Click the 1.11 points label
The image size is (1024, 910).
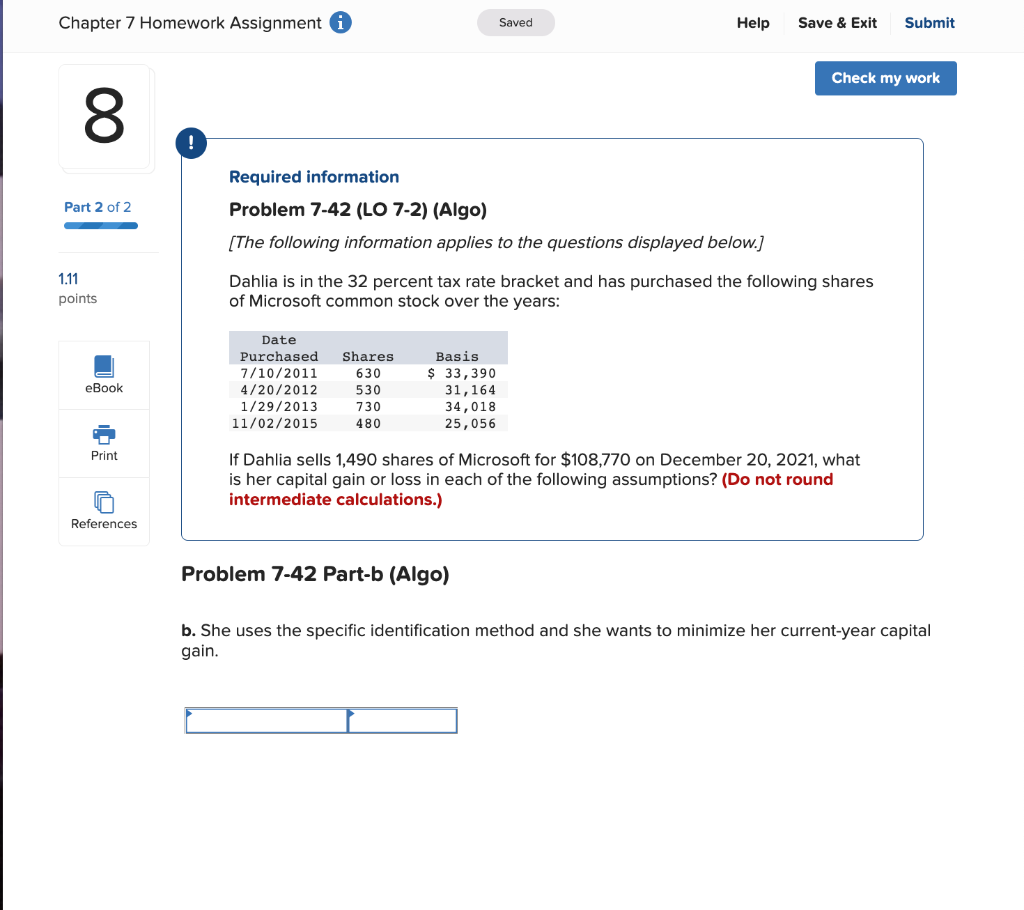click(77, 279)
